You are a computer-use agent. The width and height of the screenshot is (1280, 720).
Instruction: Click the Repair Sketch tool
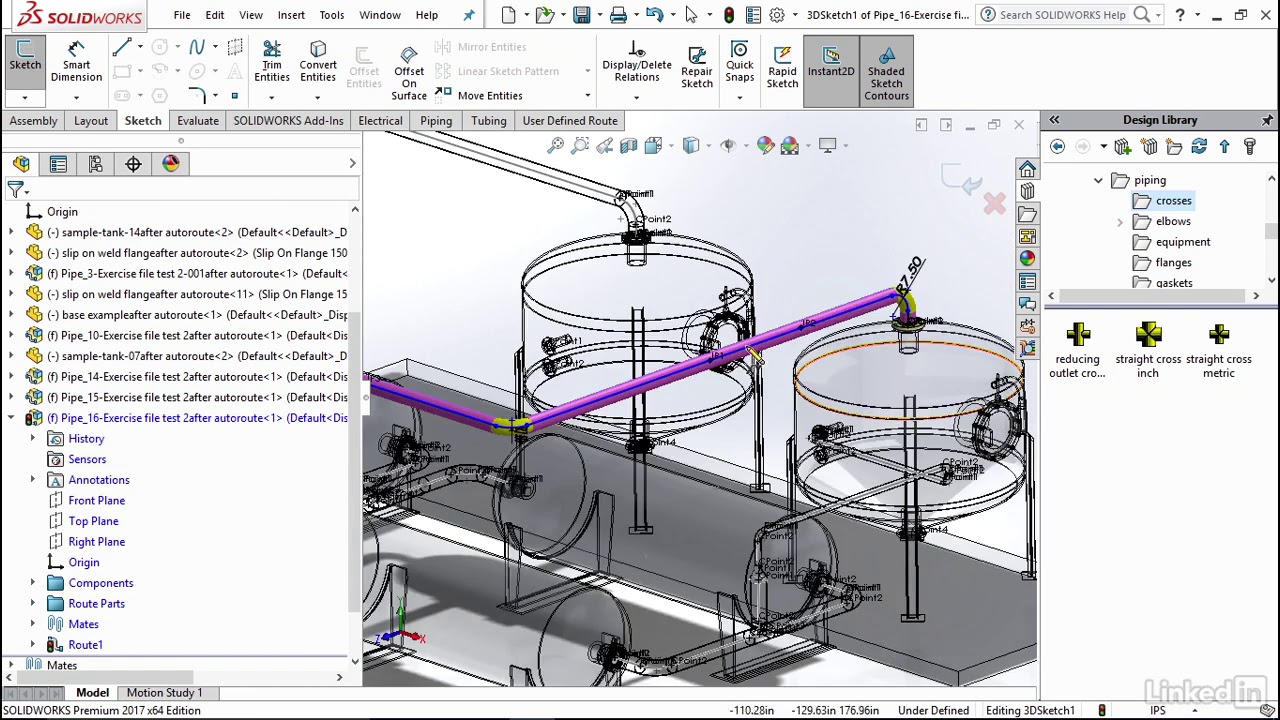(x=697, y=65)
